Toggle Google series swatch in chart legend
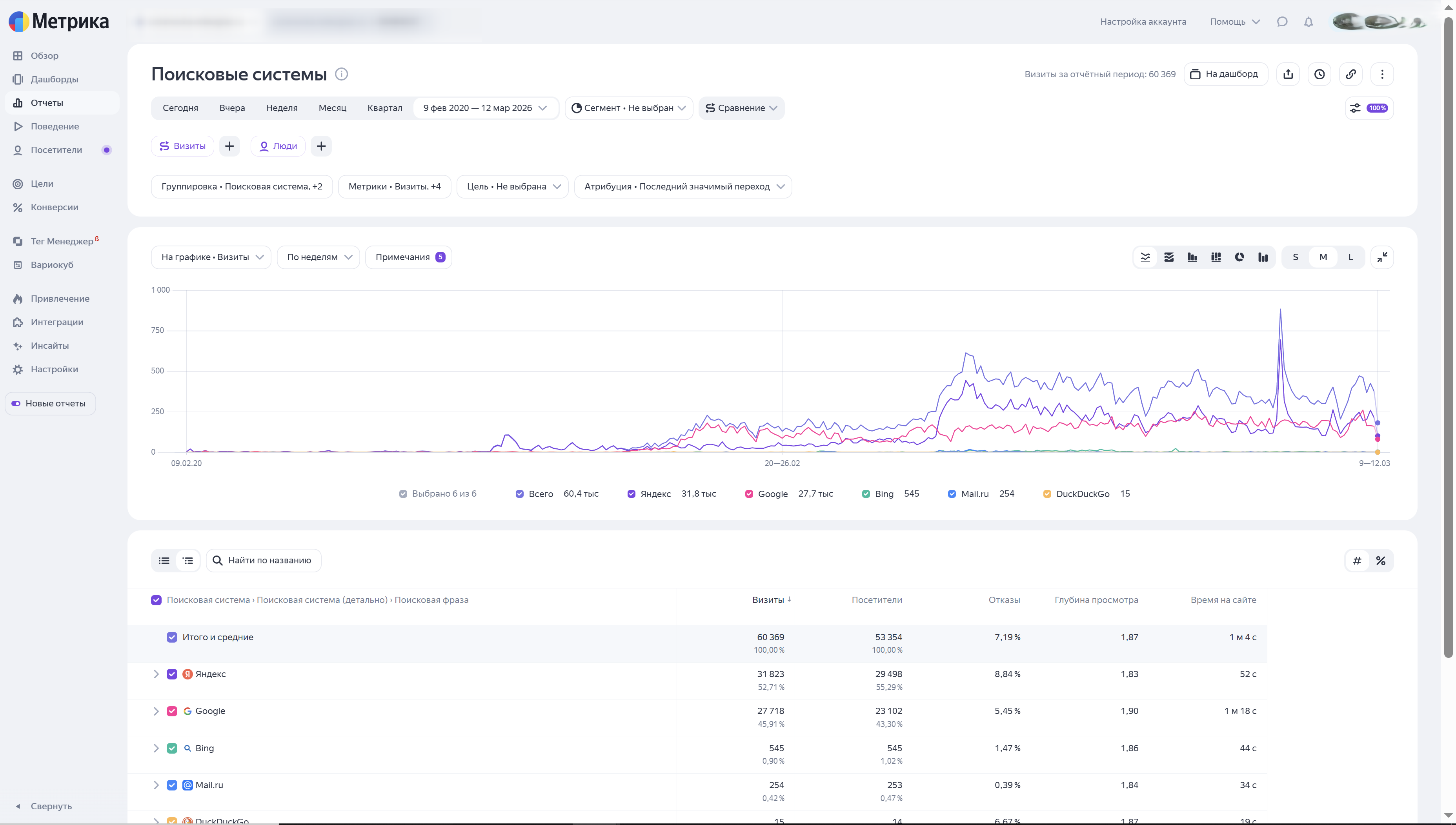The image size is (1456, 825). tap(749, 494)
